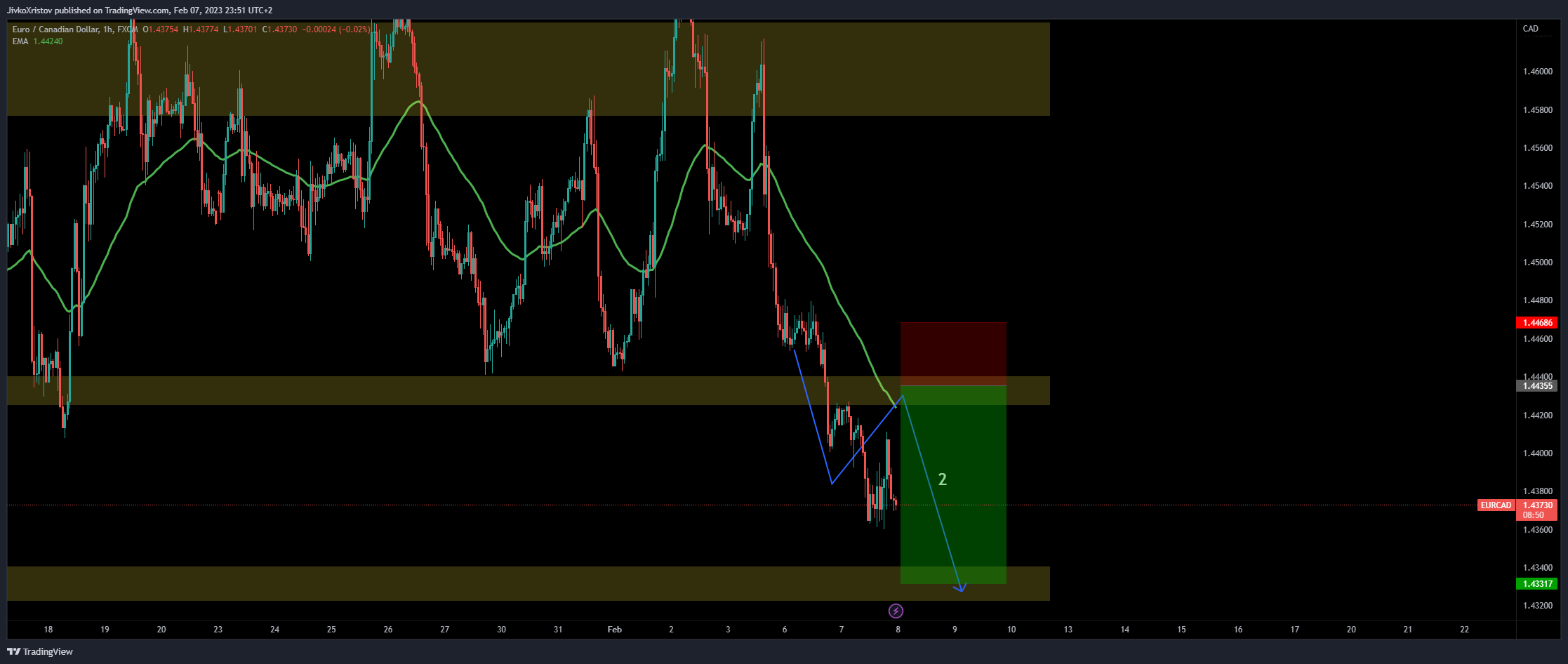Image resolution: width=1568 pixels, height=664 pixels.
Task: Click the EMA value 1.44240
Action: click(48, 41)
